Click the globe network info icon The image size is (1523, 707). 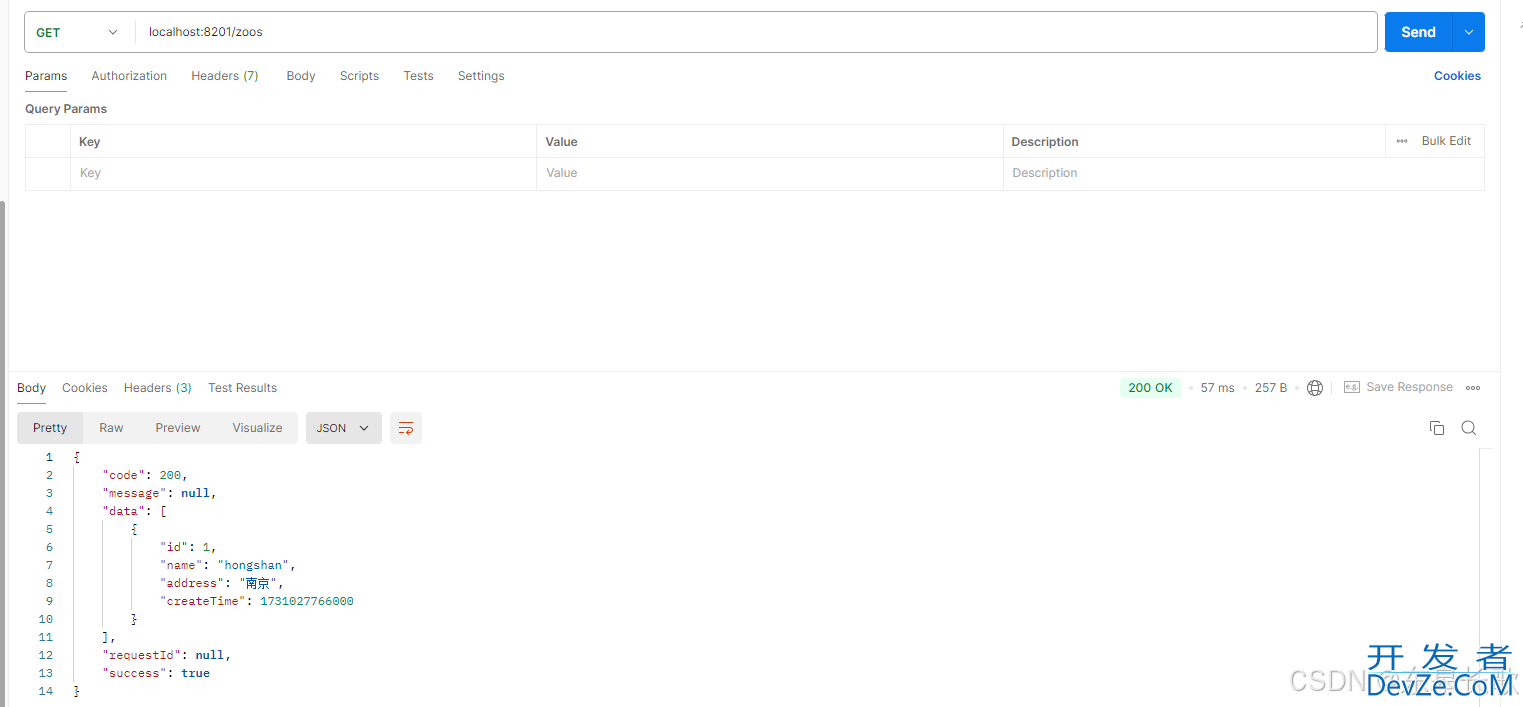coord(1315,388)
